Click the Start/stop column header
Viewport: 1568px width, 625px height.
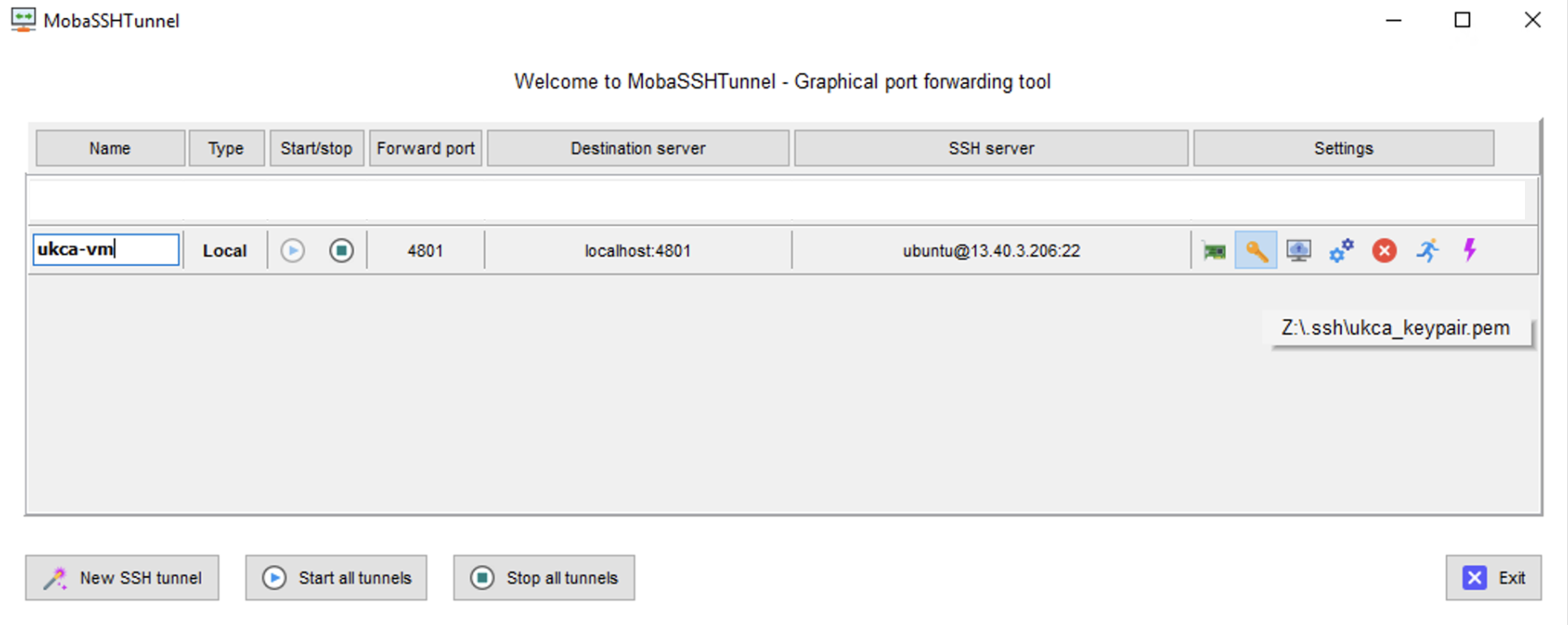click(x=316, y=148)
